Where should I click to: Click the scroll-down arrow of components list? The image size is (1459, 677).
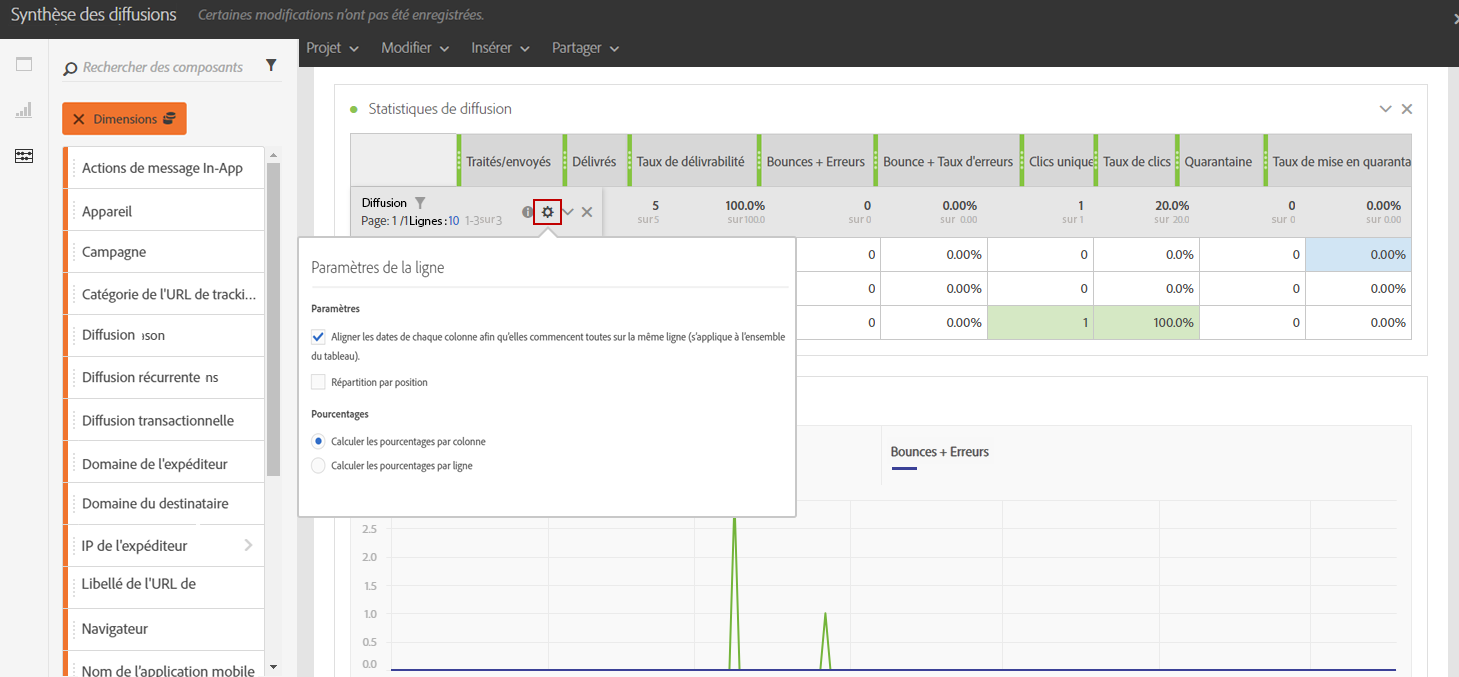274,667
